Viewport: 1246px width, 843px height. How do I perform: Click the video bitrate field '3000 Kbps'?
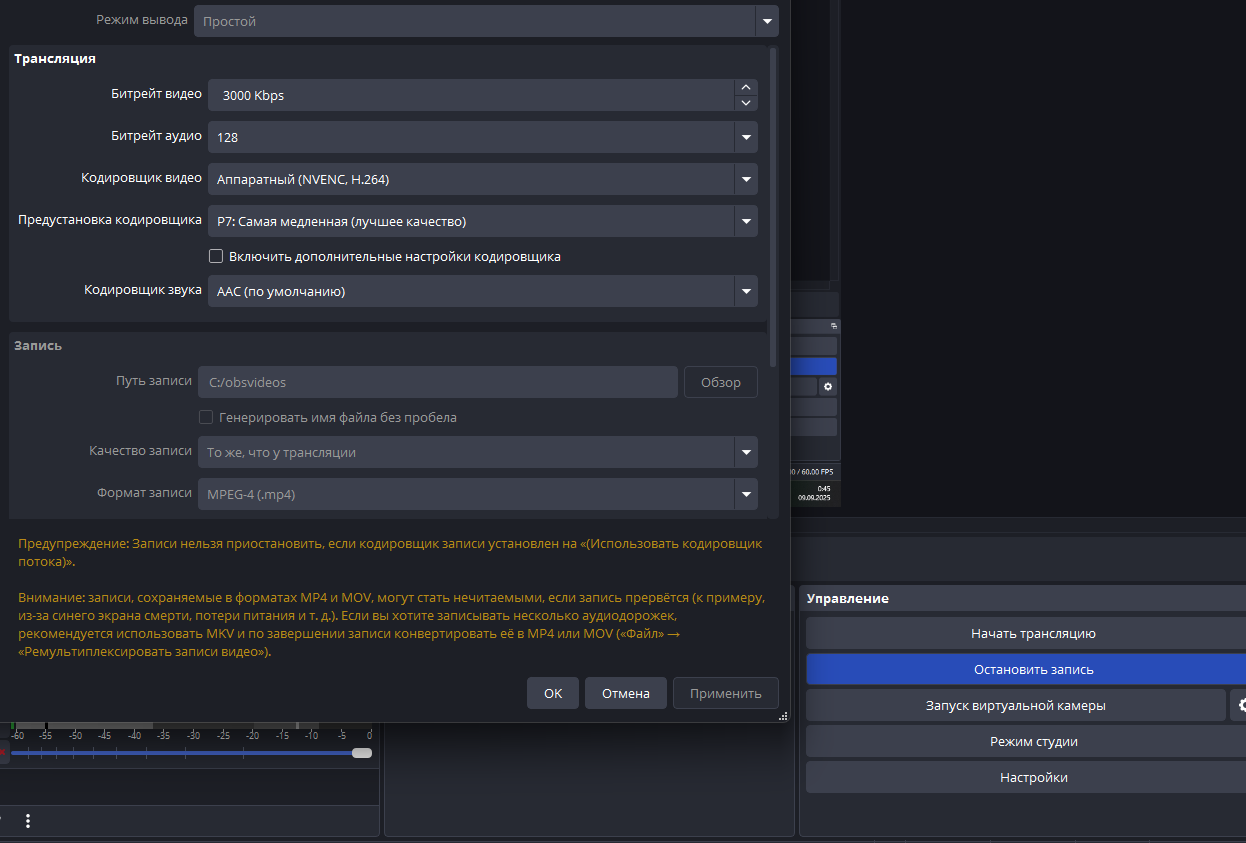click(x=471, y=95)
